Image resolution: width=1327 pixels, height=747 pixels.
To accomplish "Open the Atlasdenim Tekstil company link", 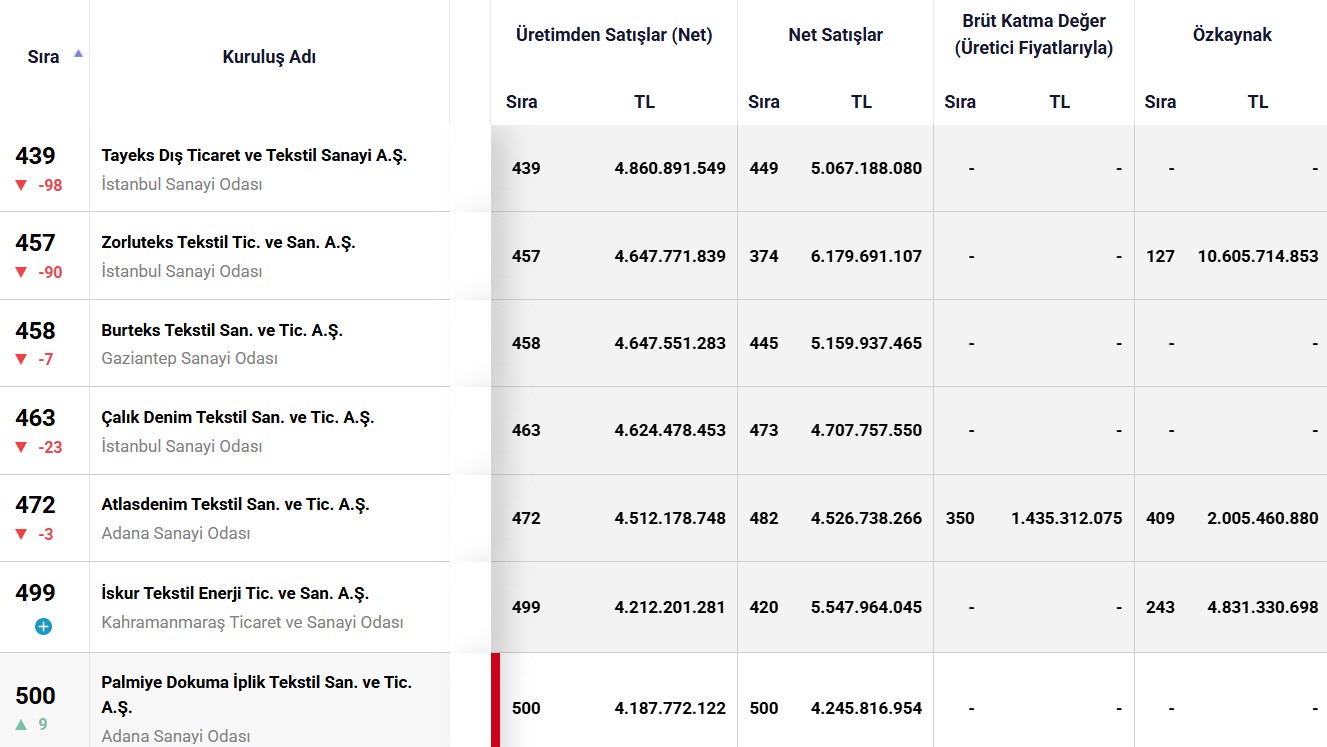I will click(x=235, y=504).
